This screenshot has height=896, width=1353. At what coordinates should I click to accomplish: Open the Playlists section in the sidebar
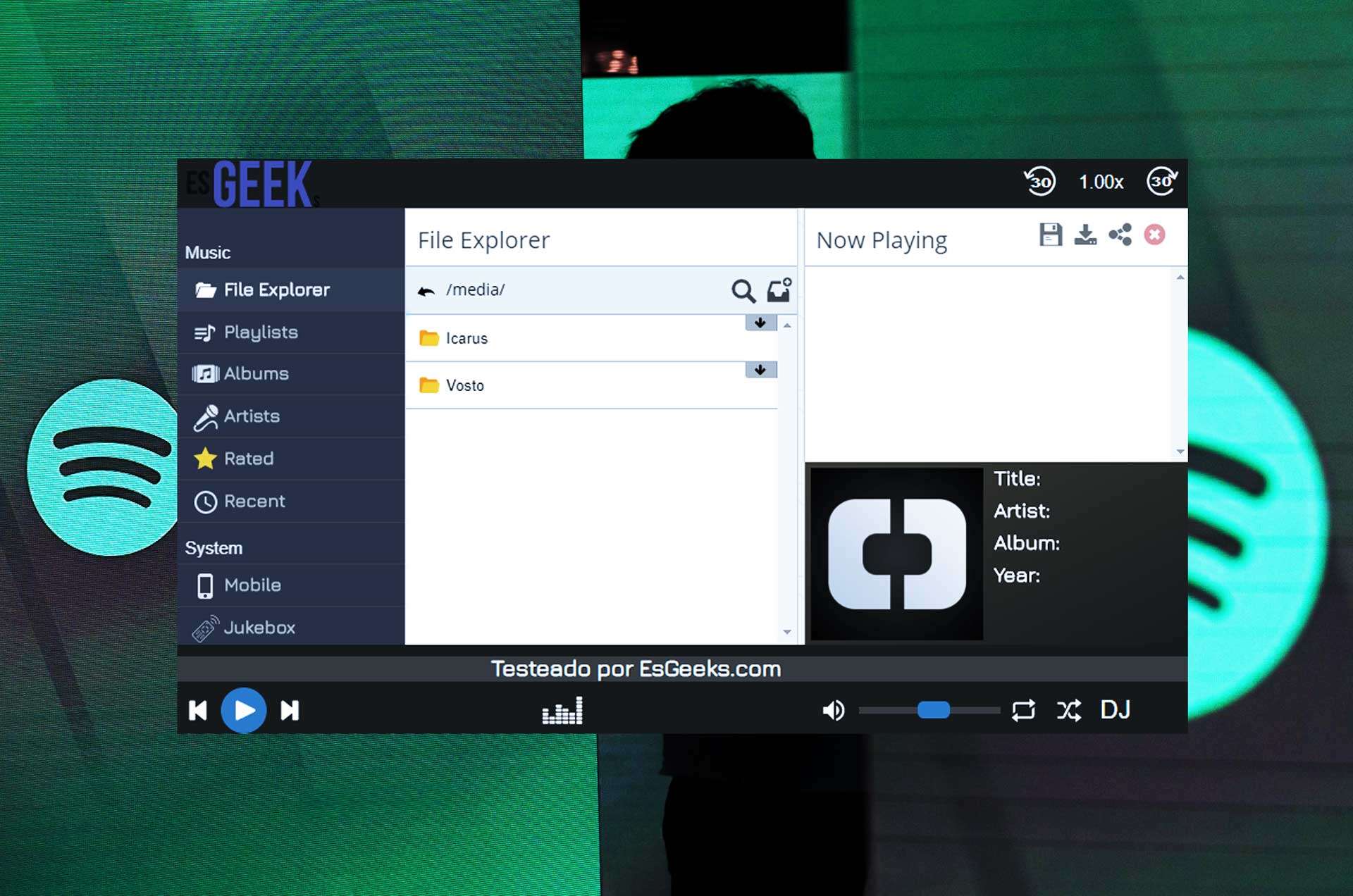click(x=259, y=332)
